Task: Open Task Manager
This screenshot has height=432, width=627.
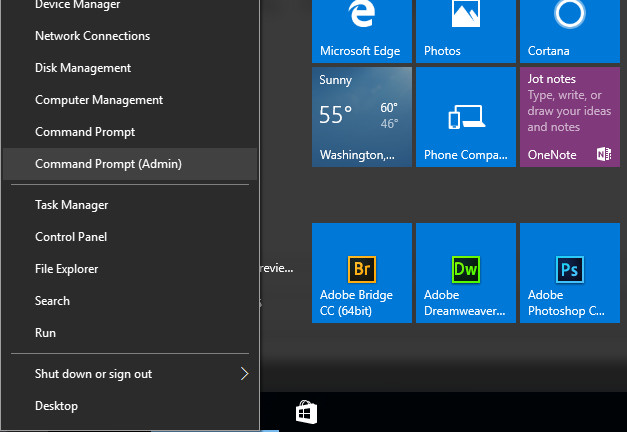Action: tap(130, 205)
